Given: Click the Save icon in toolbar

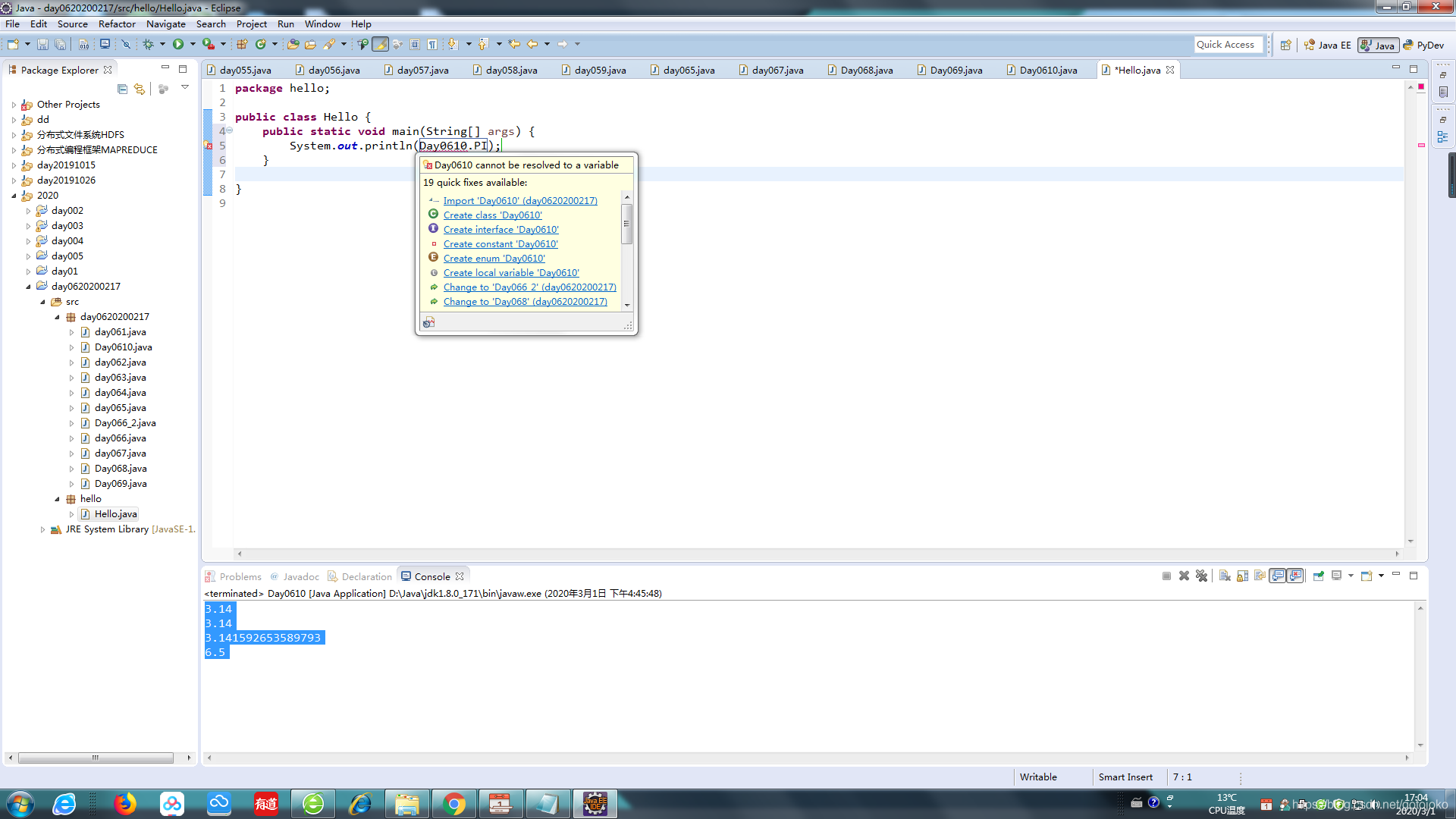Looking at the screenshot, I should pos(42,45).
